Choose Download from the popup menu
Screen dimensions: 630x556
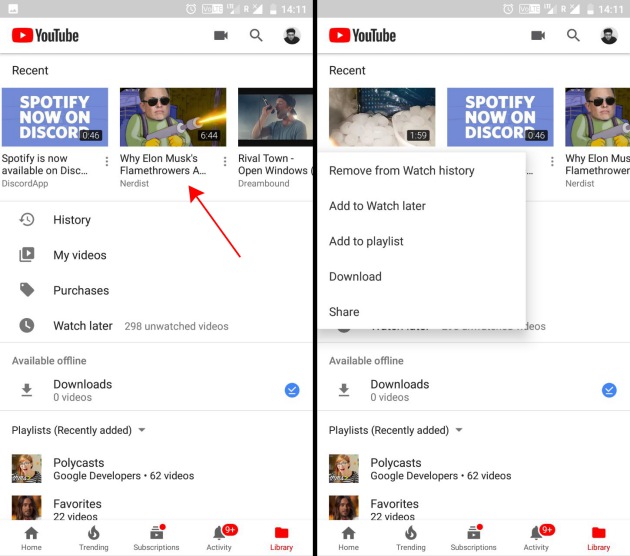click(421, 277)
